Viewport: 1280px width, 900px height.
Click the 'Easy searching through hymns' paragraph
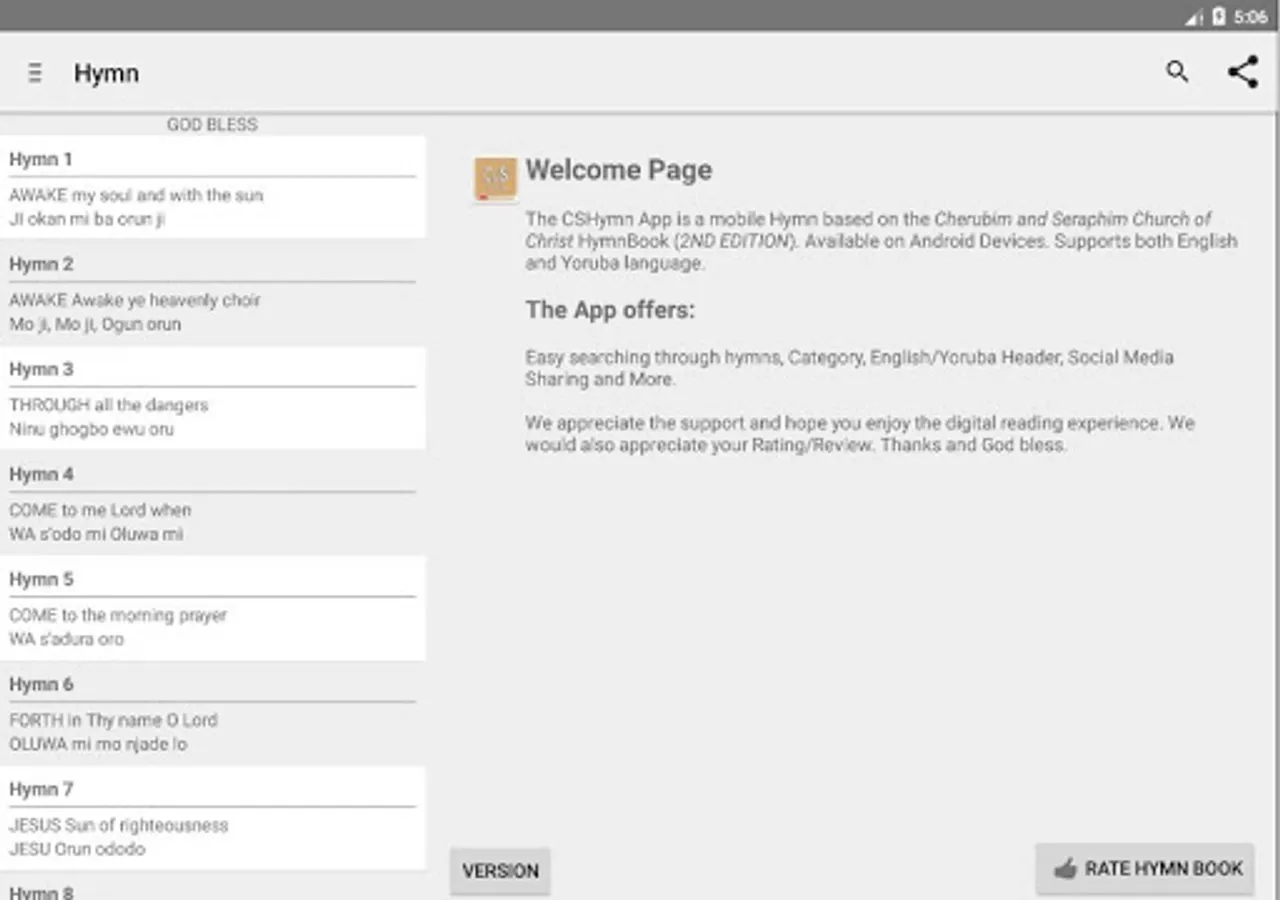(x=850, y=368)
